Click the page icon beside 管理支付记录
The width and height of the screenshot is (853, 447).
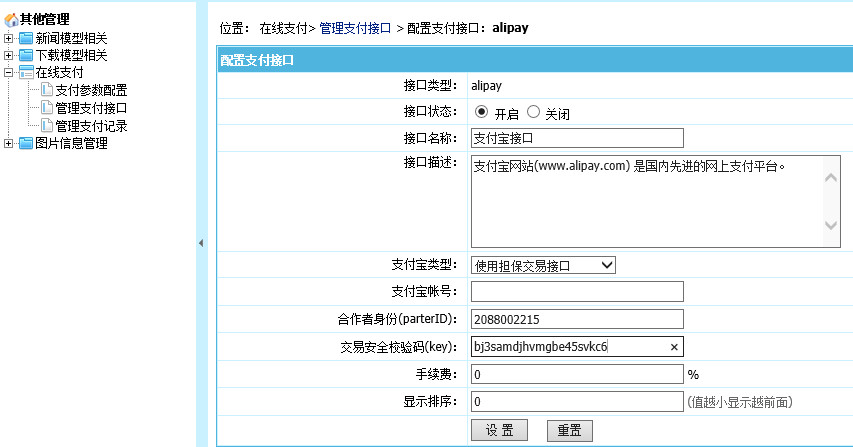pos(47,126)
